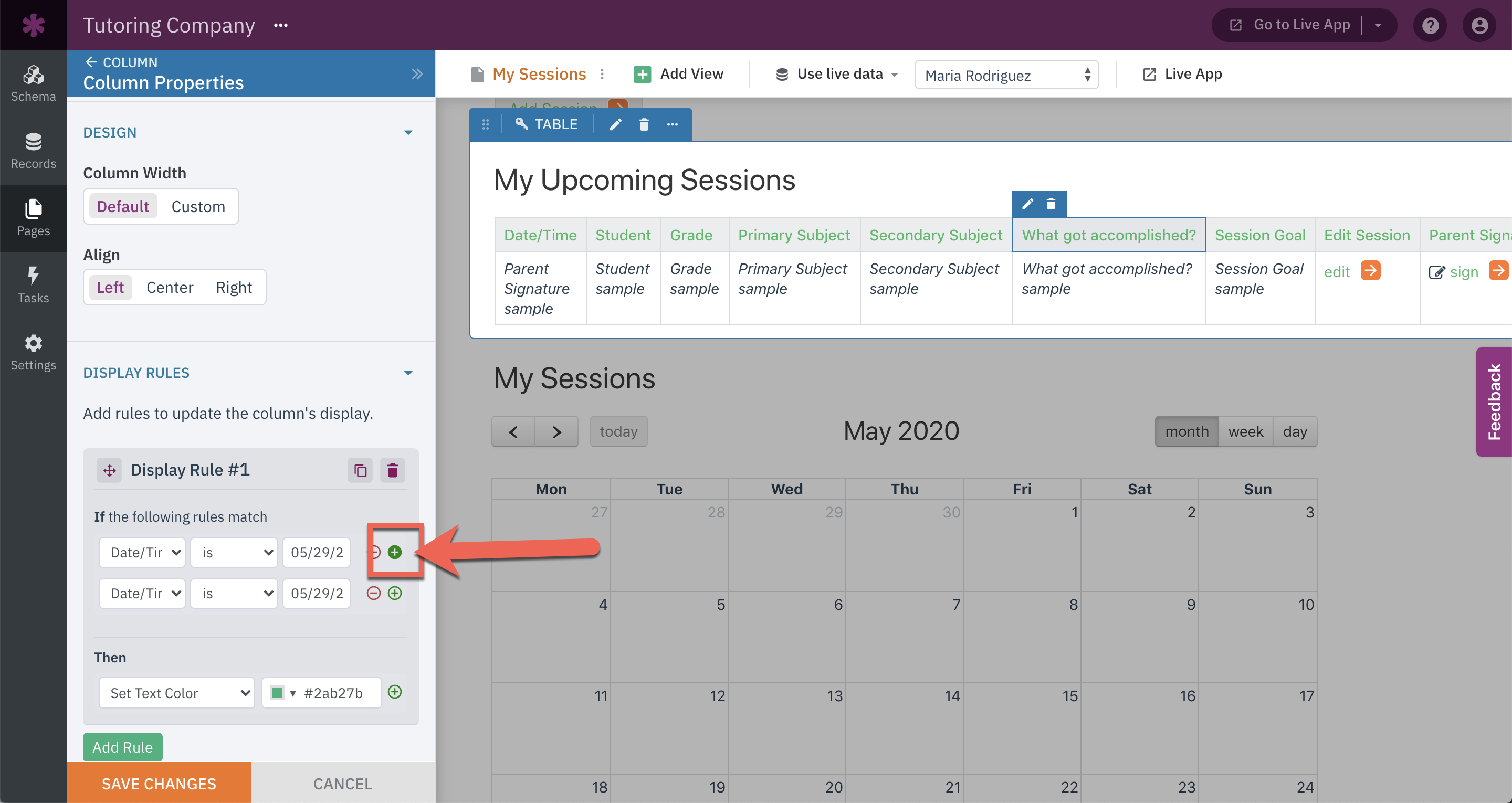
Task: Open the user account profile icon
Action: pyautogui.click(x=1479, y=25)
